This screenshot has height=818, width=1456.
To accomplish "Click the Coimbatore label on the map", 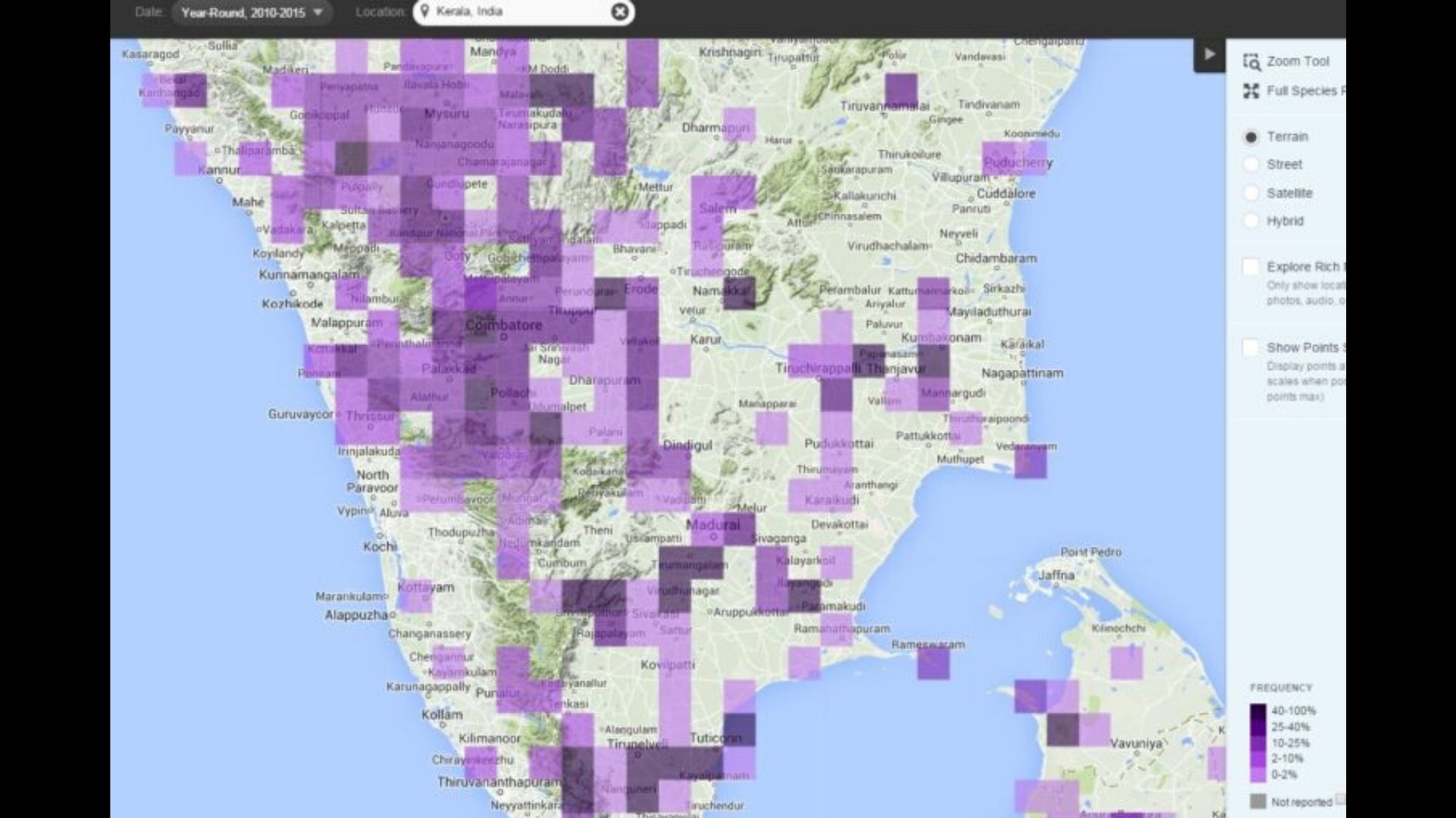I will 504,325.
